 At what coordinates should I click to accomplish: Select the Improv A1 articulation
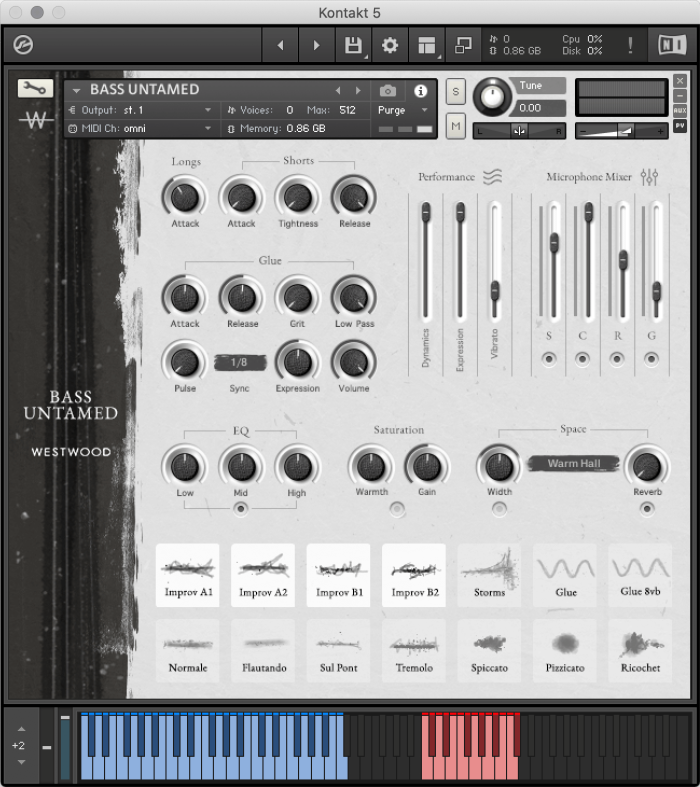click(188, 575)
